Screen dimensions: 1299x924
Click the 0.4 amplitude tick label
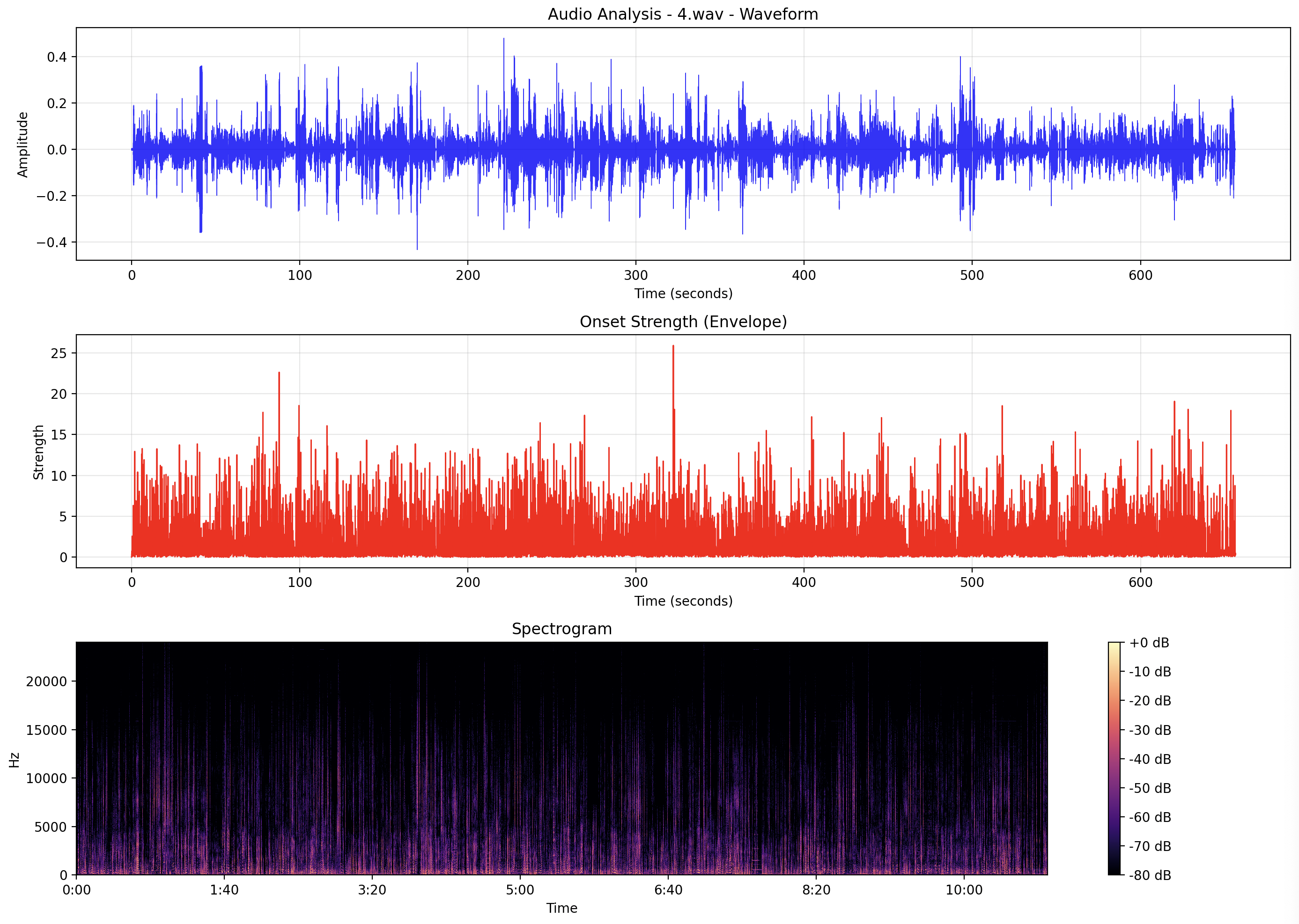click(56, 57)
